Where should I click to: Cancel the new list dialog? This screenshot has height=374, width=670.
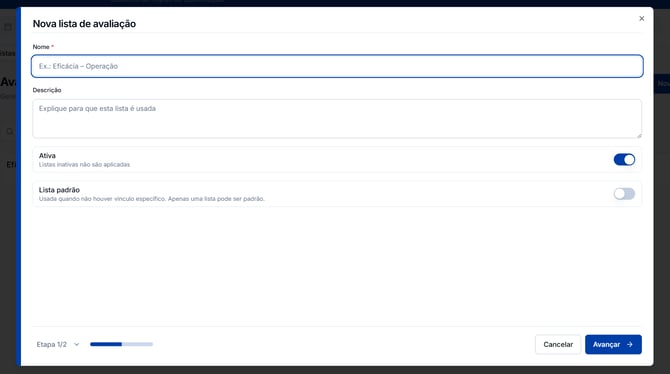(558, 344)
